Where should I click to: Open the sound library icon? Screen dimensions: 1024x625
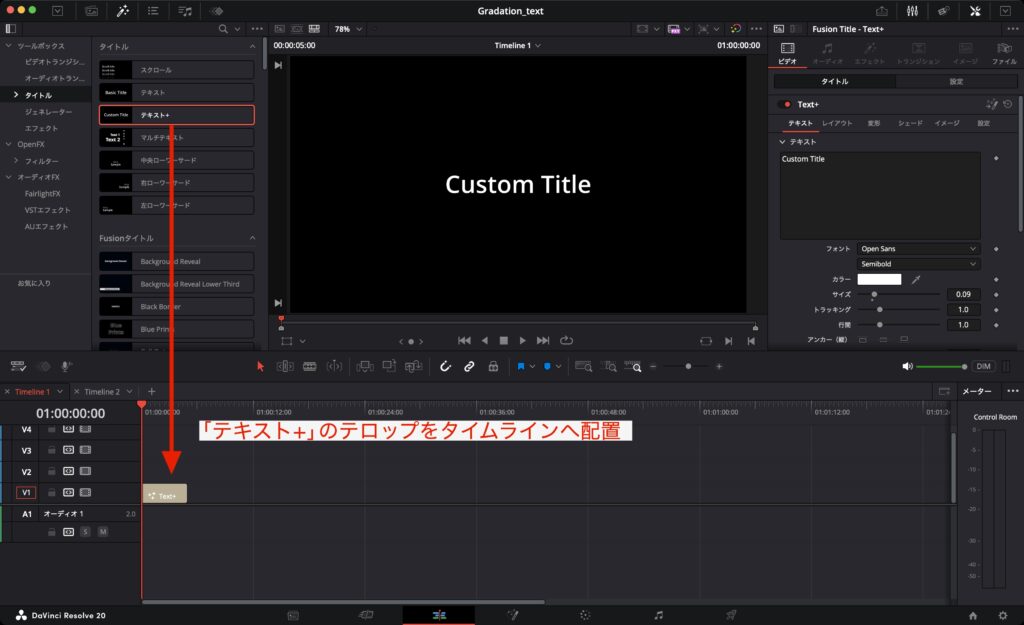tap(185, 11)
